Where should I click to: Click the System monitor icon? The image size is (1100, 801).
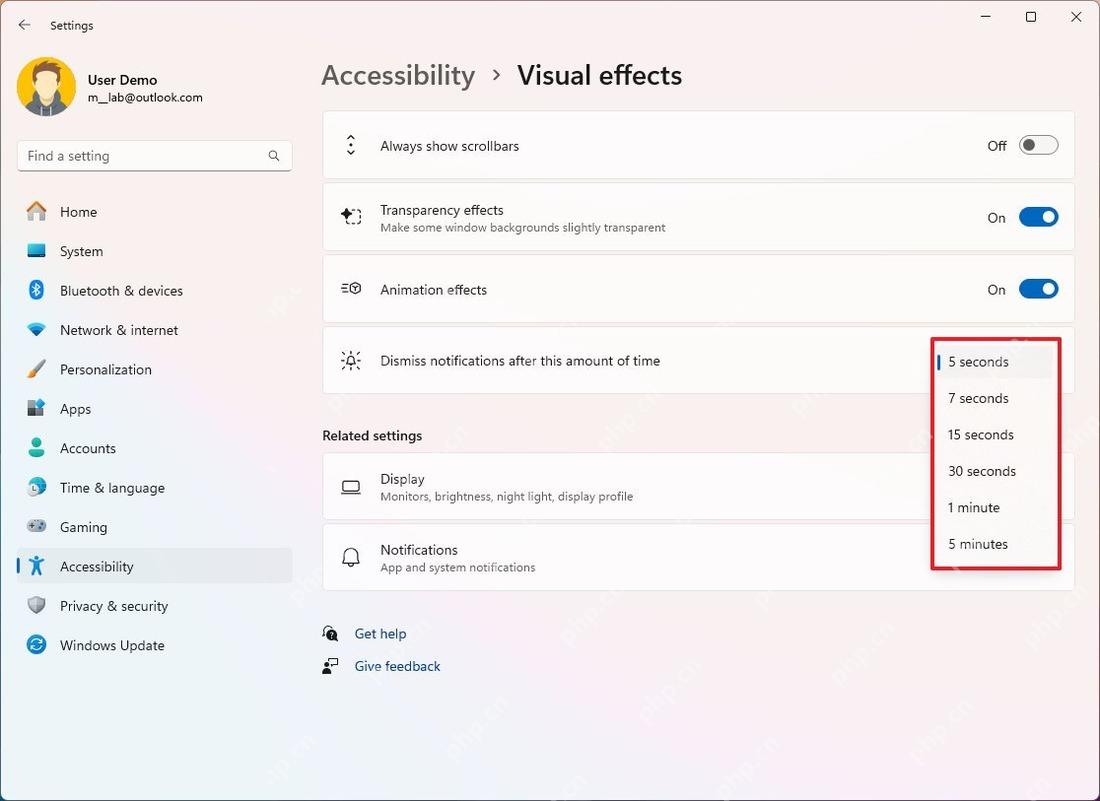click(x=36, y=250)
